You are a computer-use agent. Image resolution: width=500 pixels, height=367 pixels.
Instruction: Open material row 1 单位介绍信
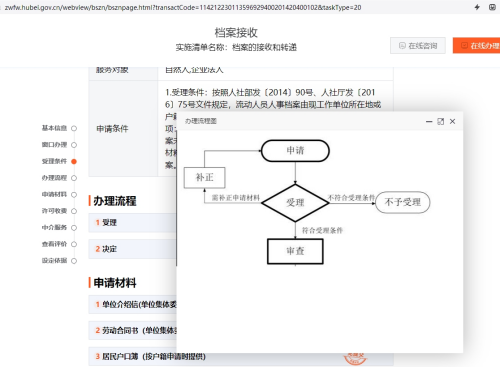tap(132, 304)
